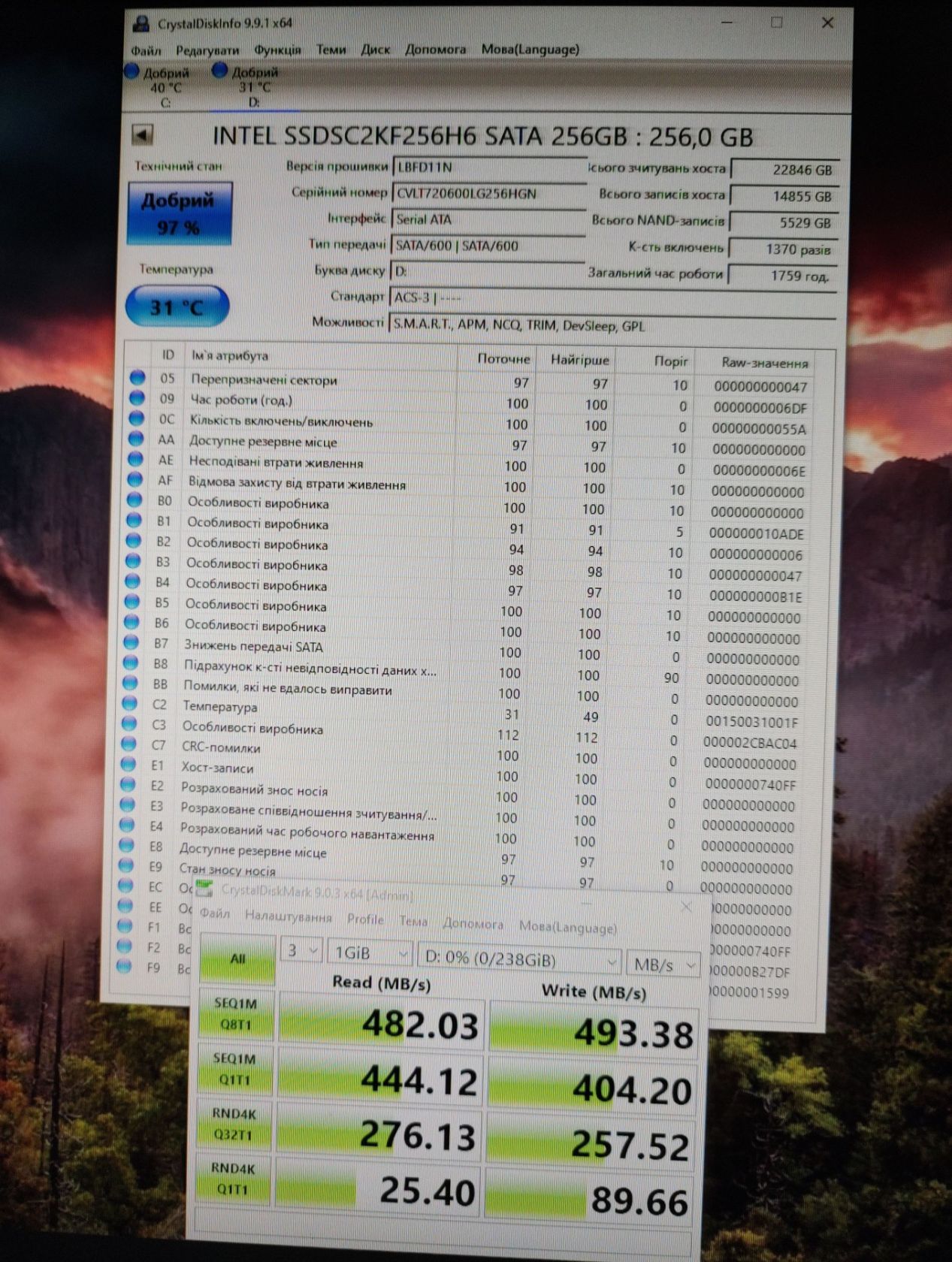This screenshot has width=952, height=1262.
Task: Click the firmware version field LBFD11N
Action: coord(488,168)
